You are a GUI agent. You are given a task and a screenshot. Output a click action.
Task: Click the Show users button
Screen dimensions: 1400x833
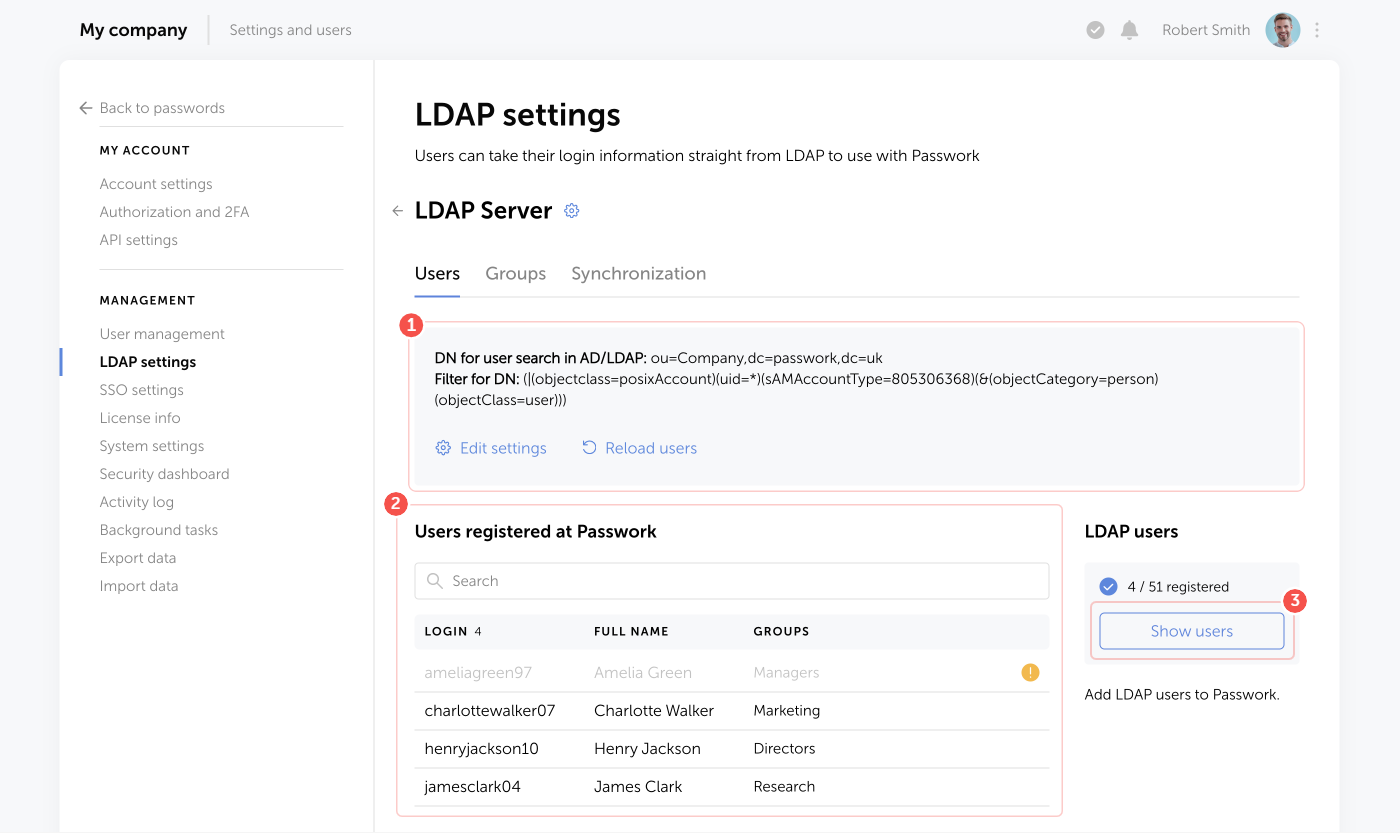click(x=1191, y=630)
